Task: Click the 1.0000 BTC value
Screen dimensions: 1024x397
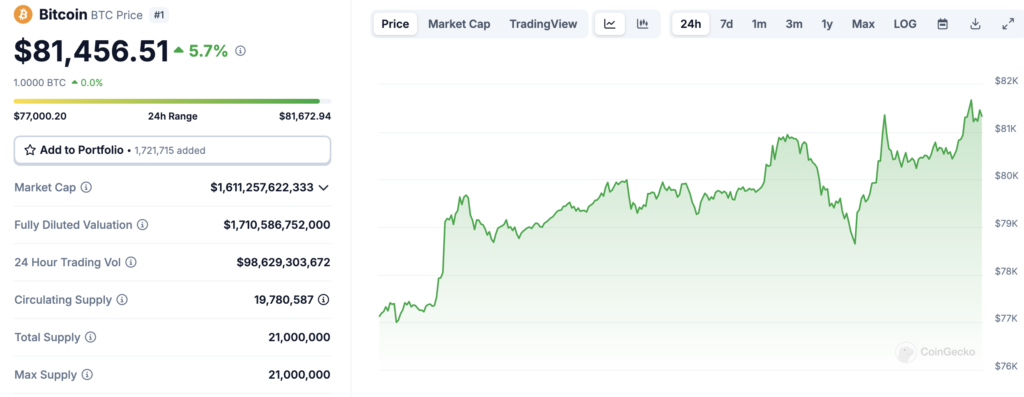Action: tap(39, 83)
